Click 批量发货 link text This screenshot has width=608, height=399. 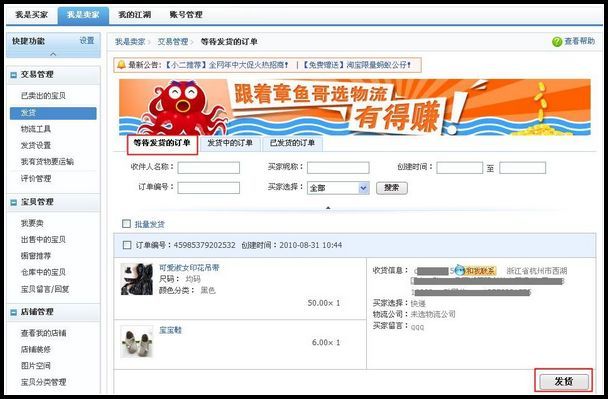(x=150, y=224)
